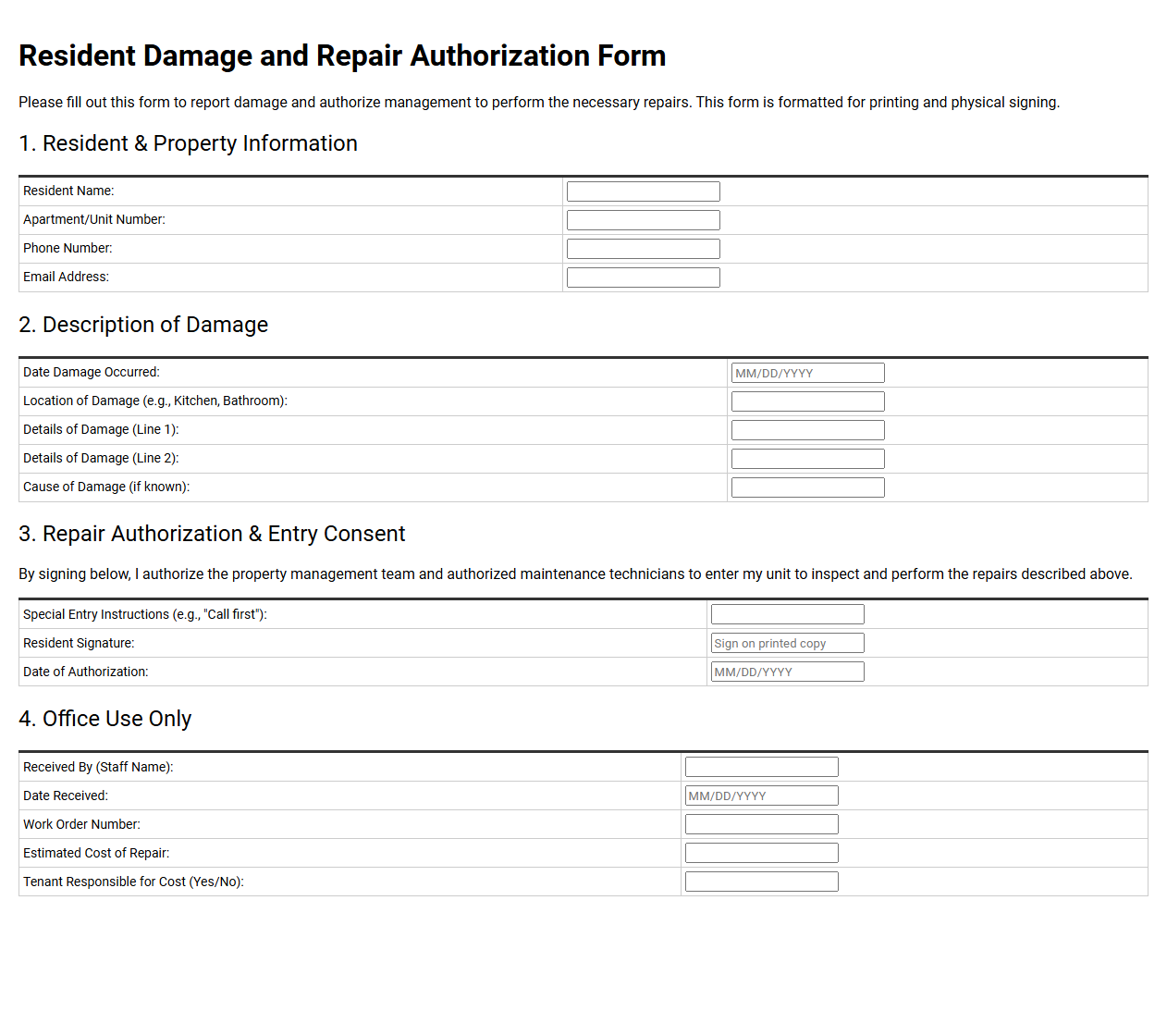Click the 'Date Damage Occurred:' label
The width and height of the screenshot is (1167, 1036).
[92, 372]
